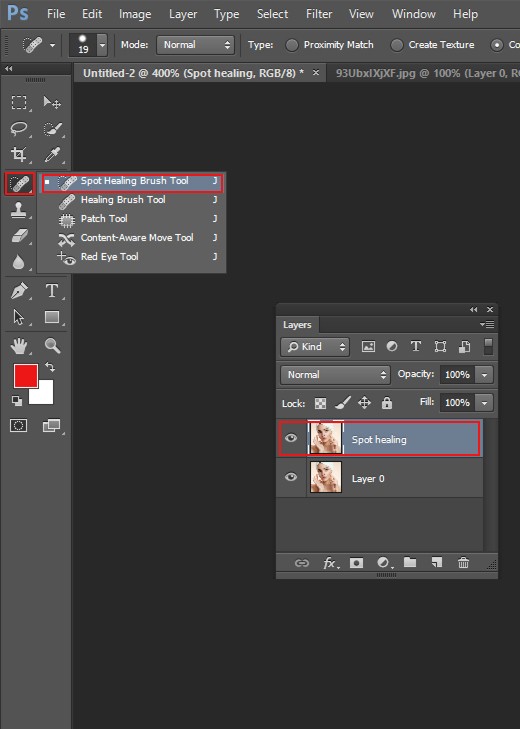Switch to the 93UbxIXjXF.jpg document tab
The height and width of the screenshot is (729, 520).
[423, 73]
